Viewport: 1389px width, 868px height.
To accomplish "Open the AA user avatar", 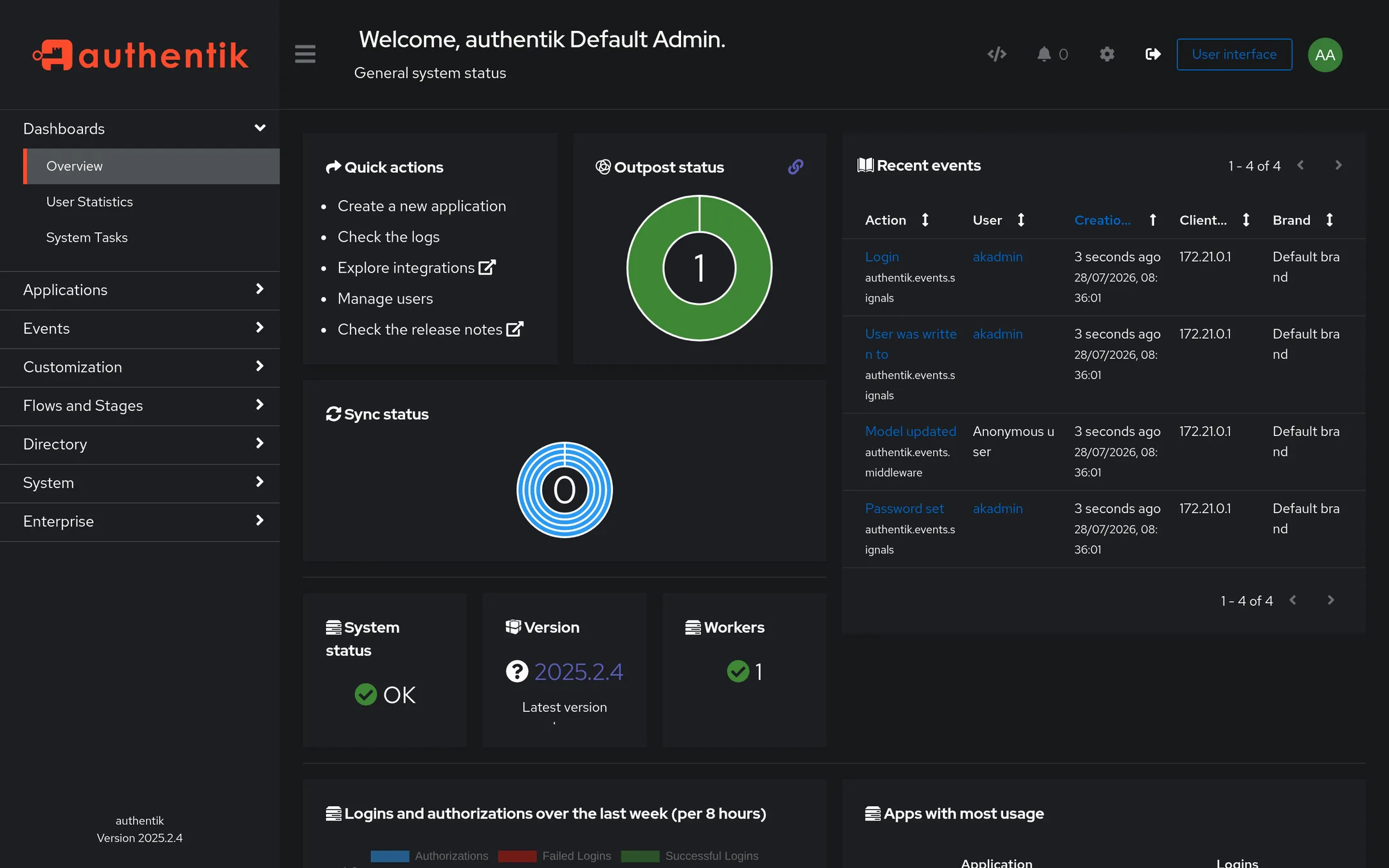I will [1325, 55].
